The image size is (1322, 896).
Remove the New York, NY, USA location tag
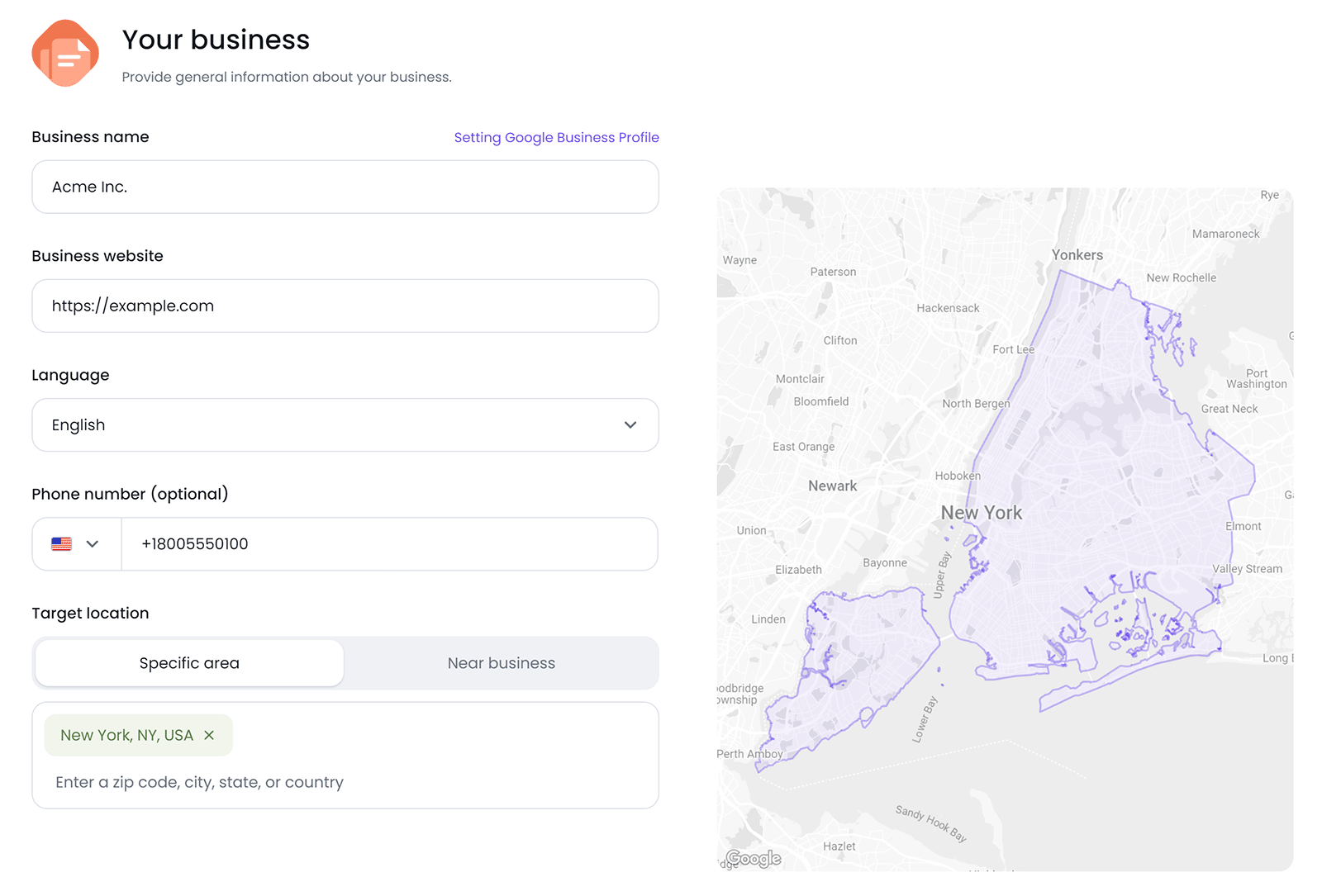[x=209, y=735]
